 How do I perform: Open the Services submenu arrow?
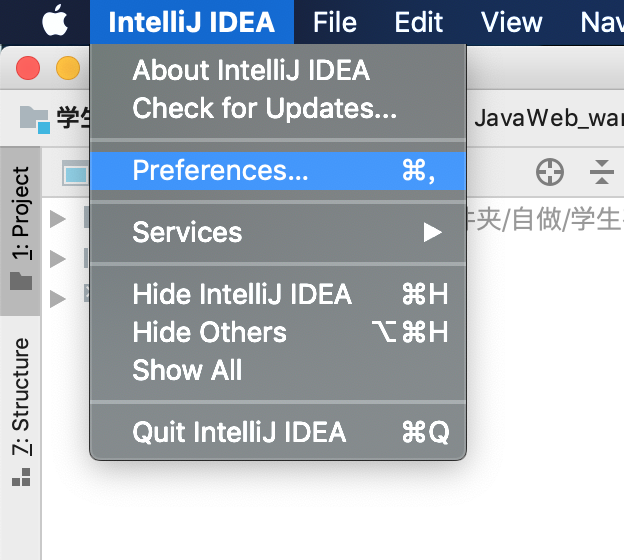tap(431, 233)
